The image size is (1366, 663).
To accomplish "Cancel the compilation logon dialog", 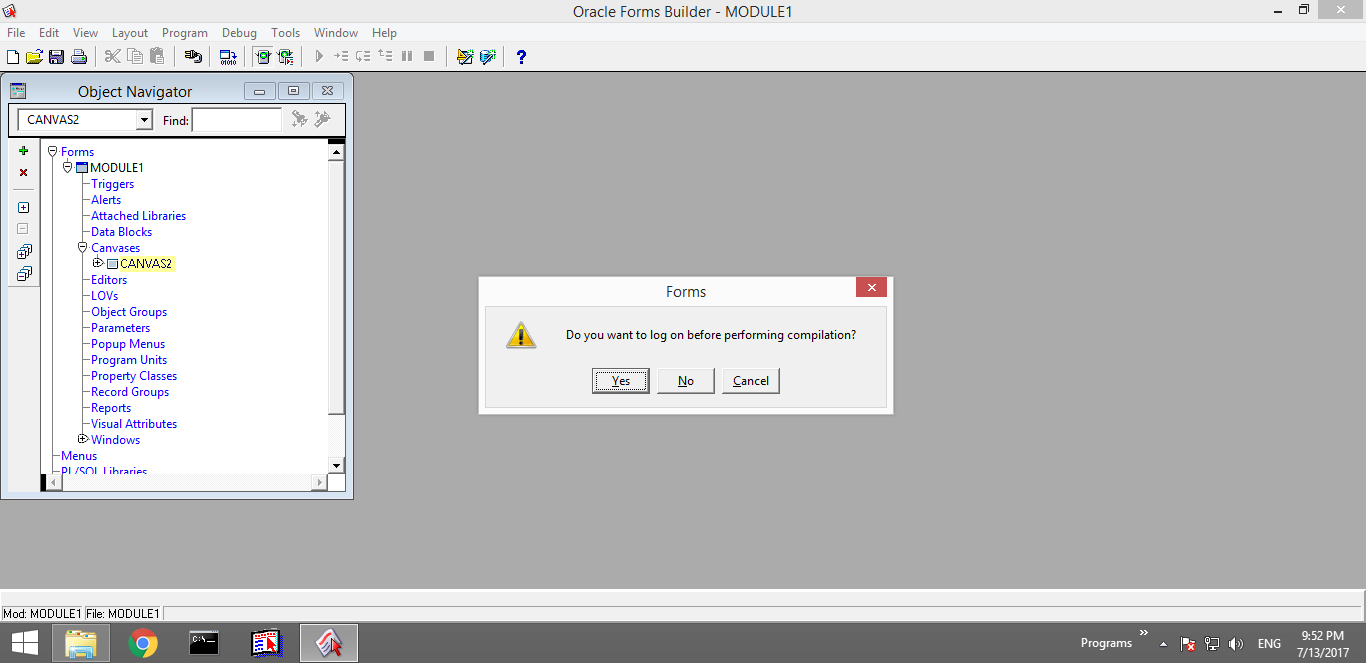I will click(x=750, y=380).
